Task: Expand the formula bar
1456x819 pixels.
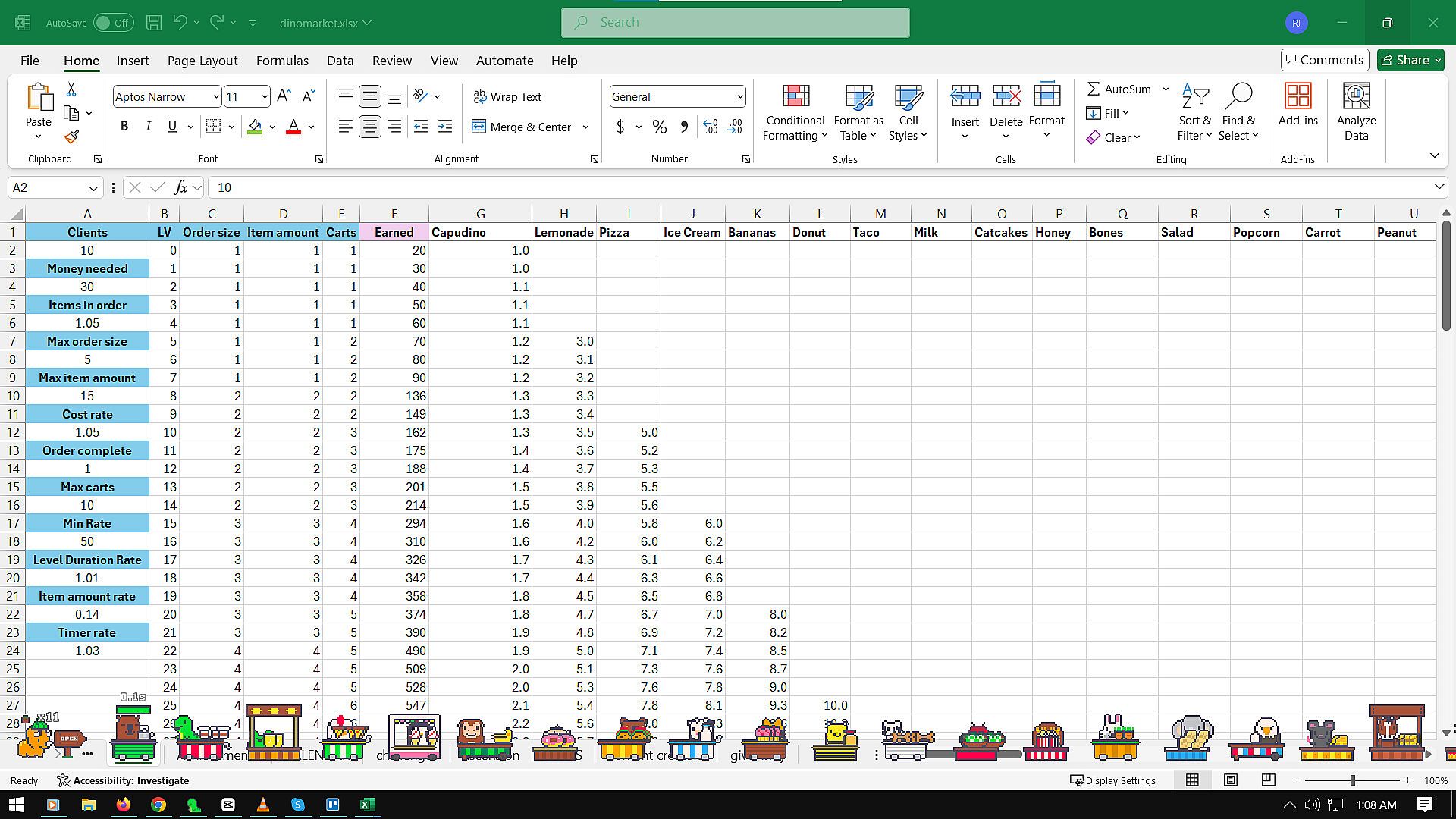Action: pyautogui.click(x=1439, y=187)
